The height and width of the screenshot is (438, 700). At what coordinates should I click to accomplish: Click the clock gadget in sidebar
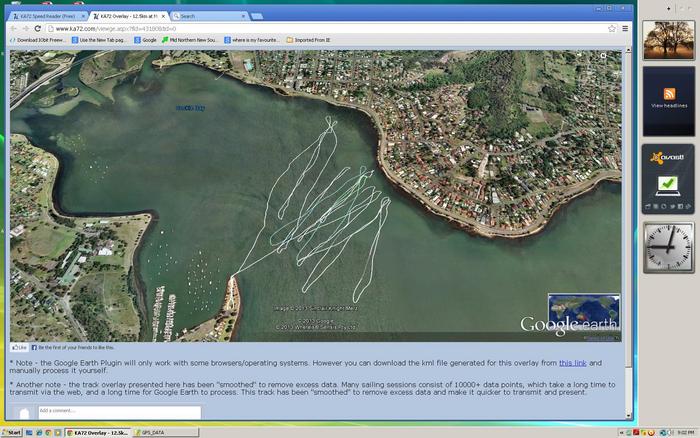[x=668, y=248]
